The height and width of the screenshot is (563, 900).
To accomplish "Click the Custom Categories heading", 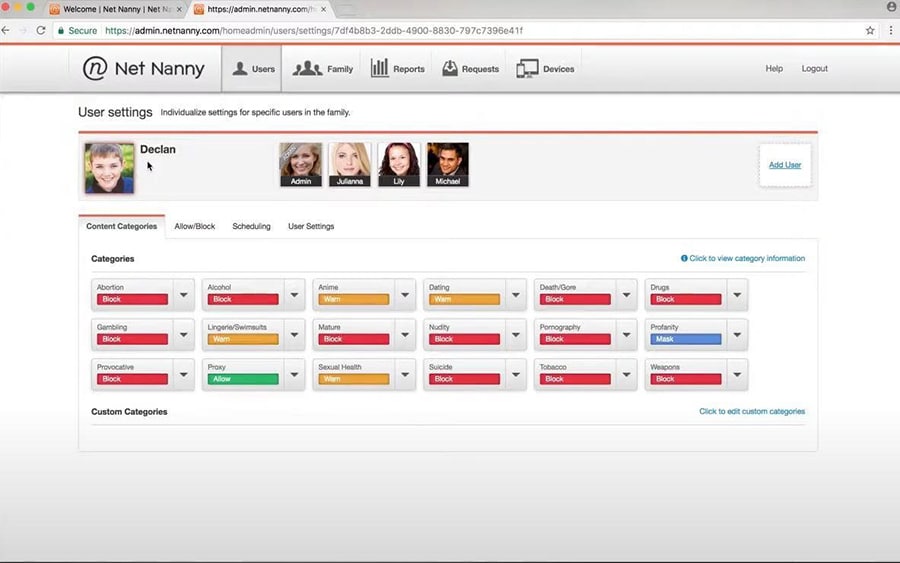I will (x=129, y=411).
